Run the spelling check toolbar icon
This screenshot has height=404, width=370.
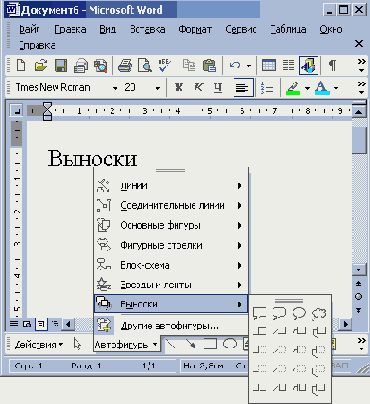click(165, 65)
